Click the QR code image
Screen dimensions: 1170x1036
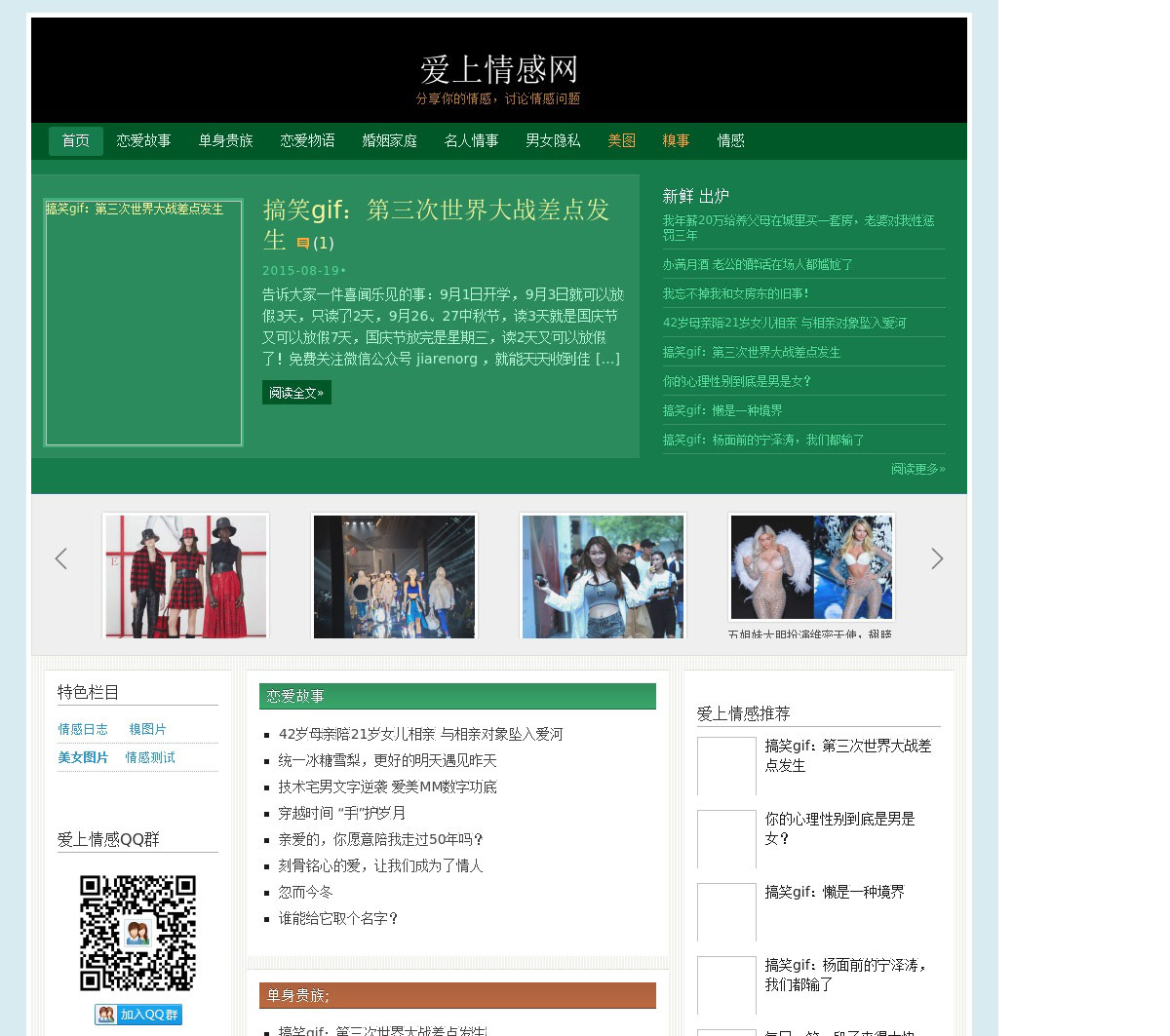[137, 933]
